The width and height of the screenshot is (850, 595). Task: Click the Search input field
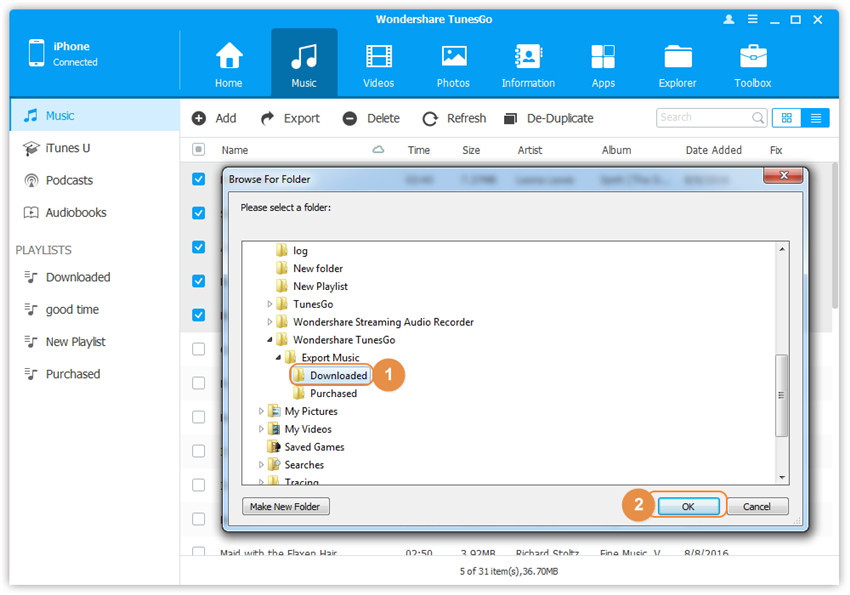pos(703,118)
